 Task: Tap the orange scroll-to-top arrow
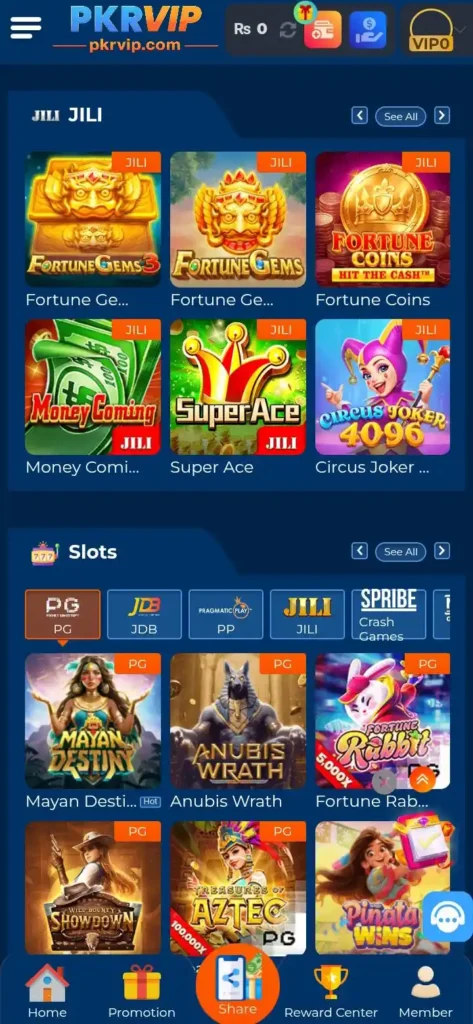coord(422,779)
